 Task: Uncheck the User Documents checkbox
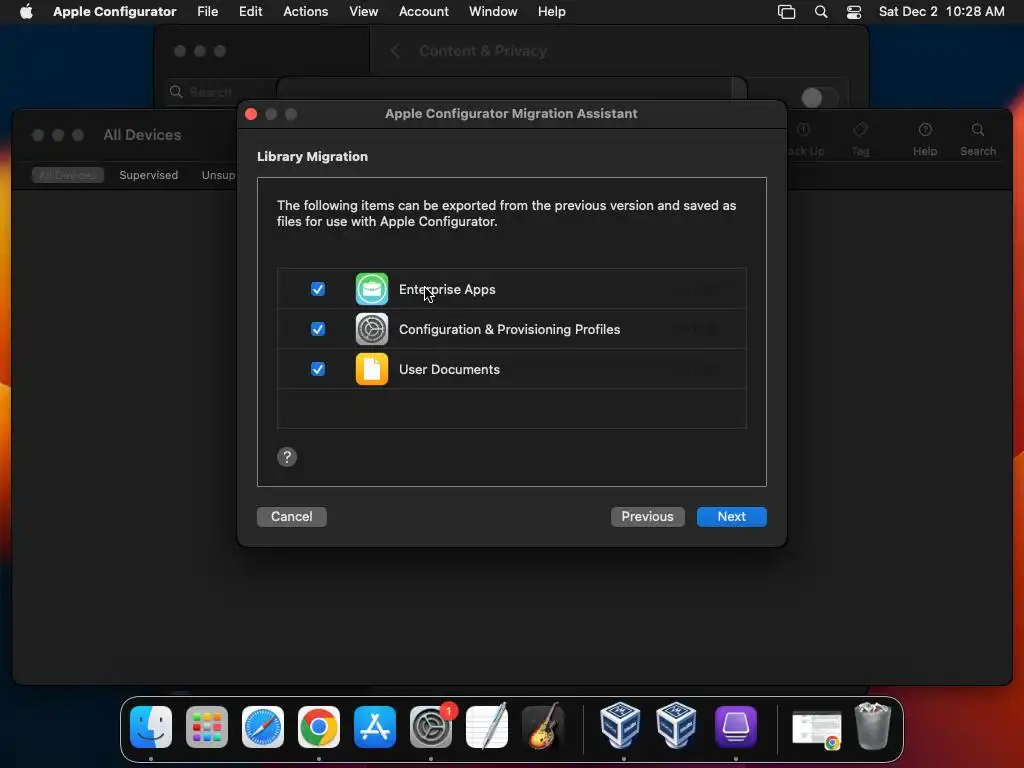317,369
